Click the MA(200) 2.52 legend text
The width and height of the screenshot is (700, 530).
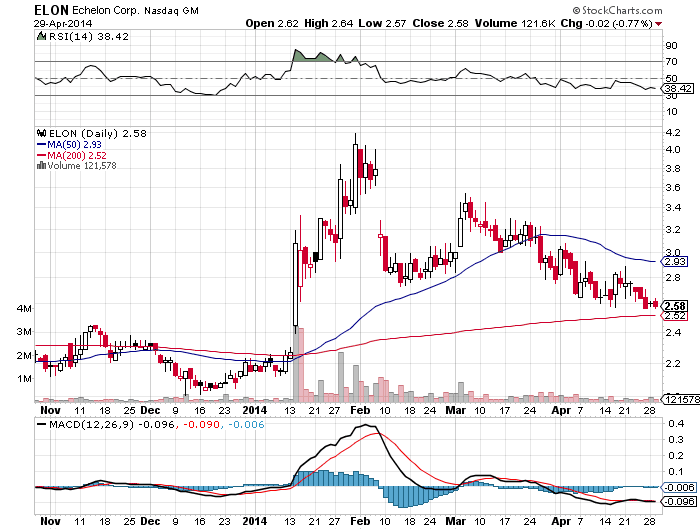77,155
